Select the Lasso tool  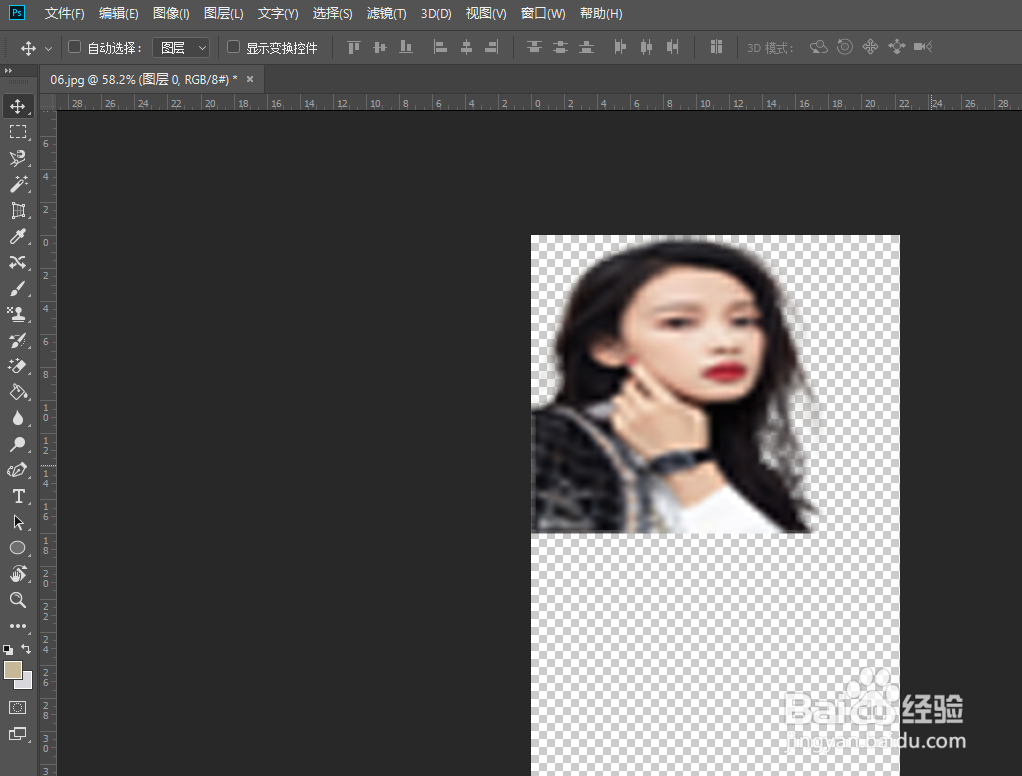pyautogui.click(x=18, y=158)
